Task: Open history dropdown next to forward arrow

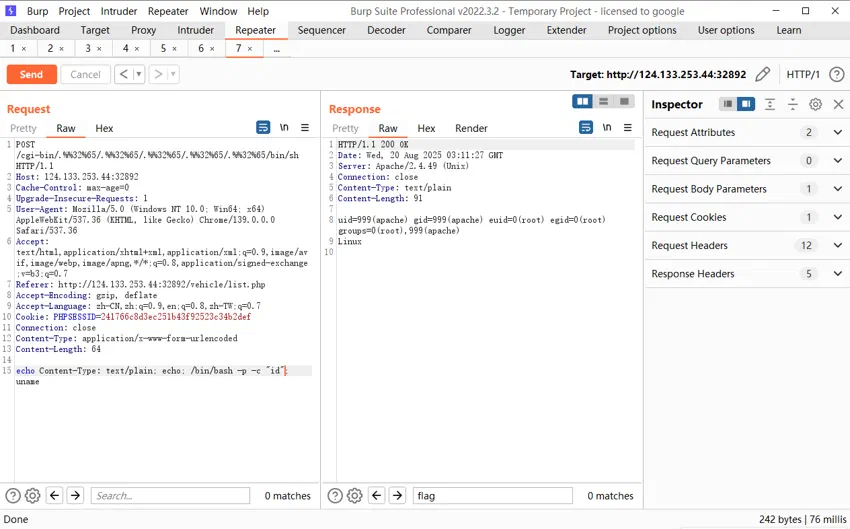Action: [173, 74]
